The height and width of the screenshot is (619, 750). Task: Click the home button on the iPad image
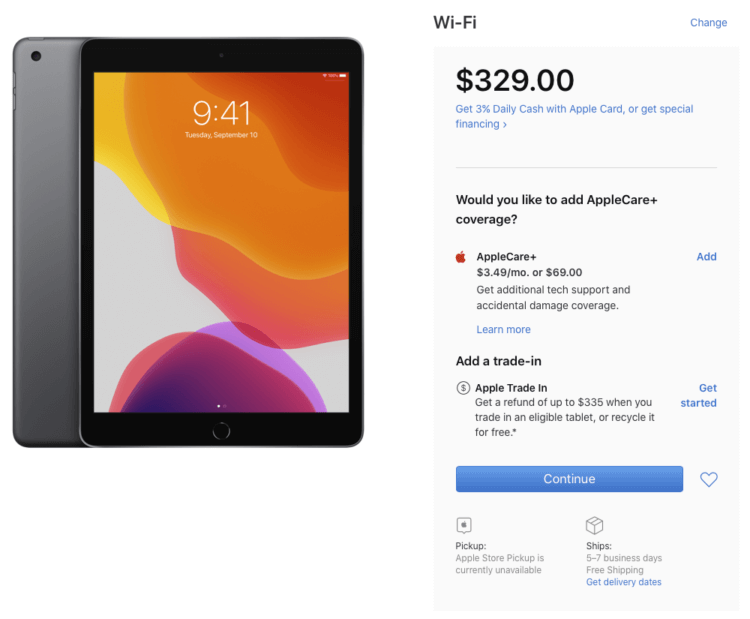[x=221, y=431]
